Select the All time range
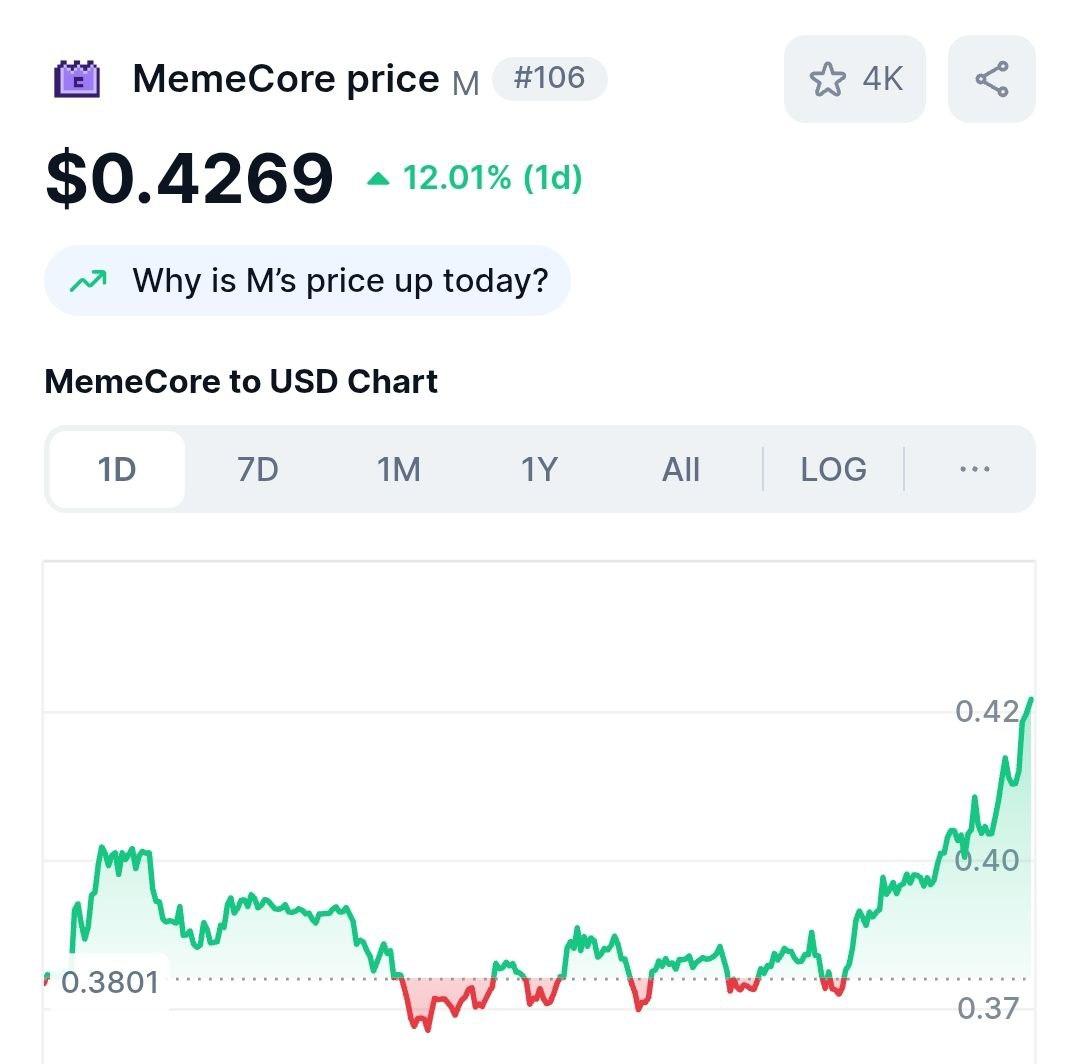This screenshot has height=1064, width=1080. 680,469
